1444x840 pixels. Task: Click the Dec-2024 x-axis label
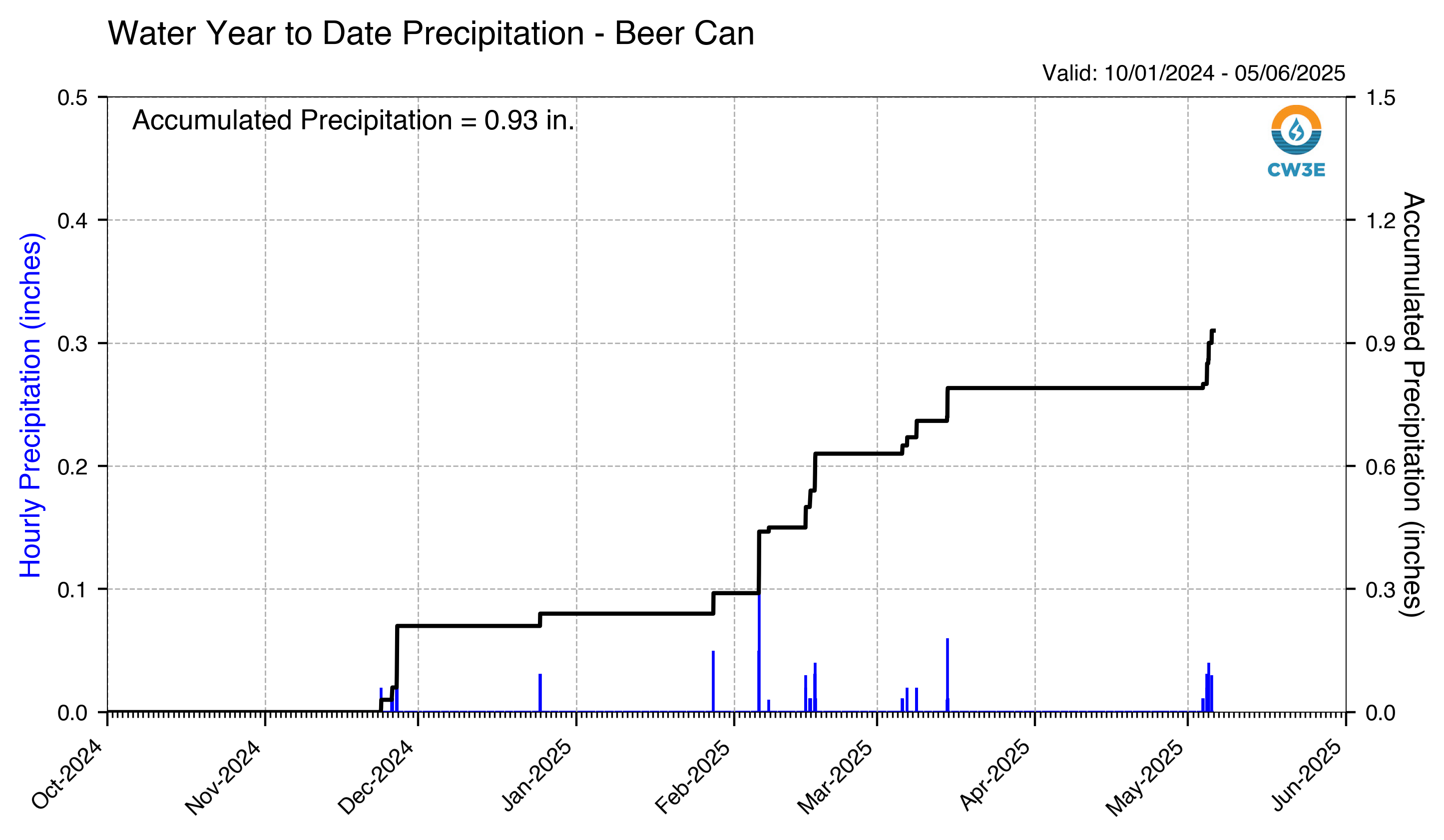tap(376, 778)
